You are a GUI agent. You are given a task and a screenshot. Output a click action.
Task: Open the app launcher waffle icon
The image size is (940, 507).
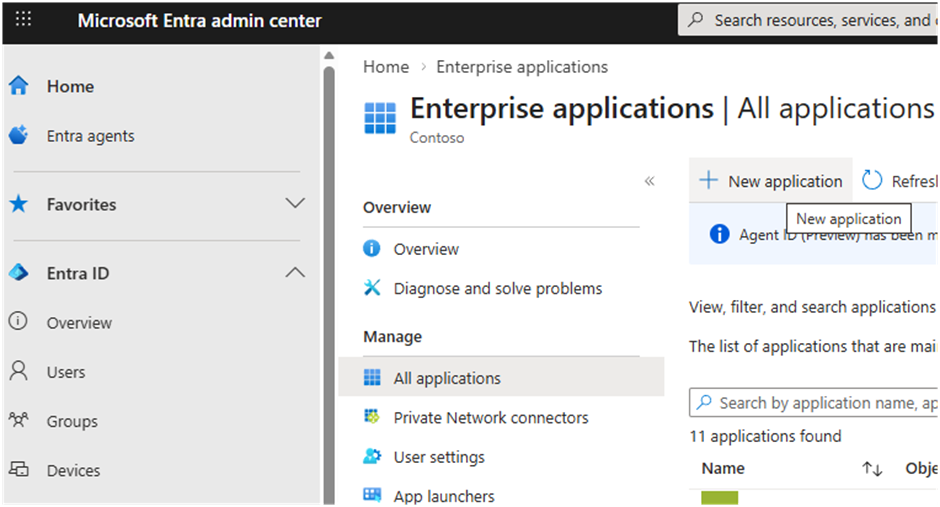click(24, 20)
